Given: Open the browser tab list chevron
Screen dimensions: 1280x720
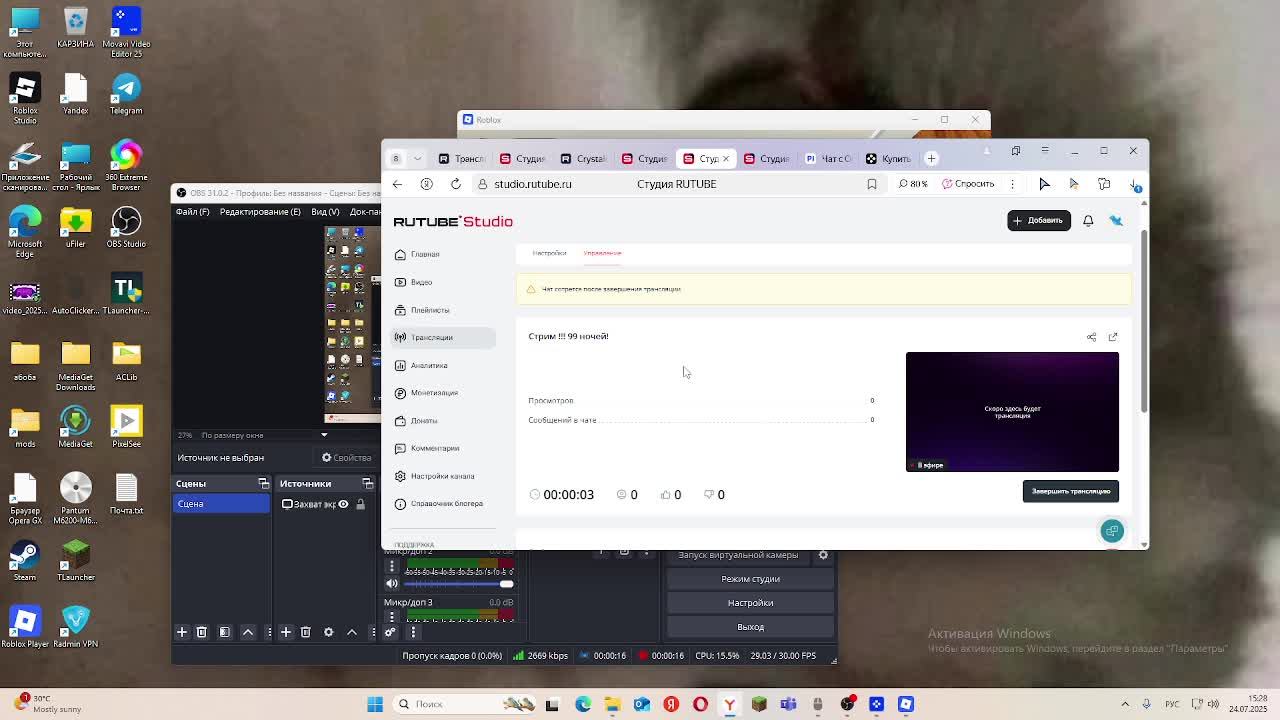Looking at the screenshot, I should coord(418,158).
